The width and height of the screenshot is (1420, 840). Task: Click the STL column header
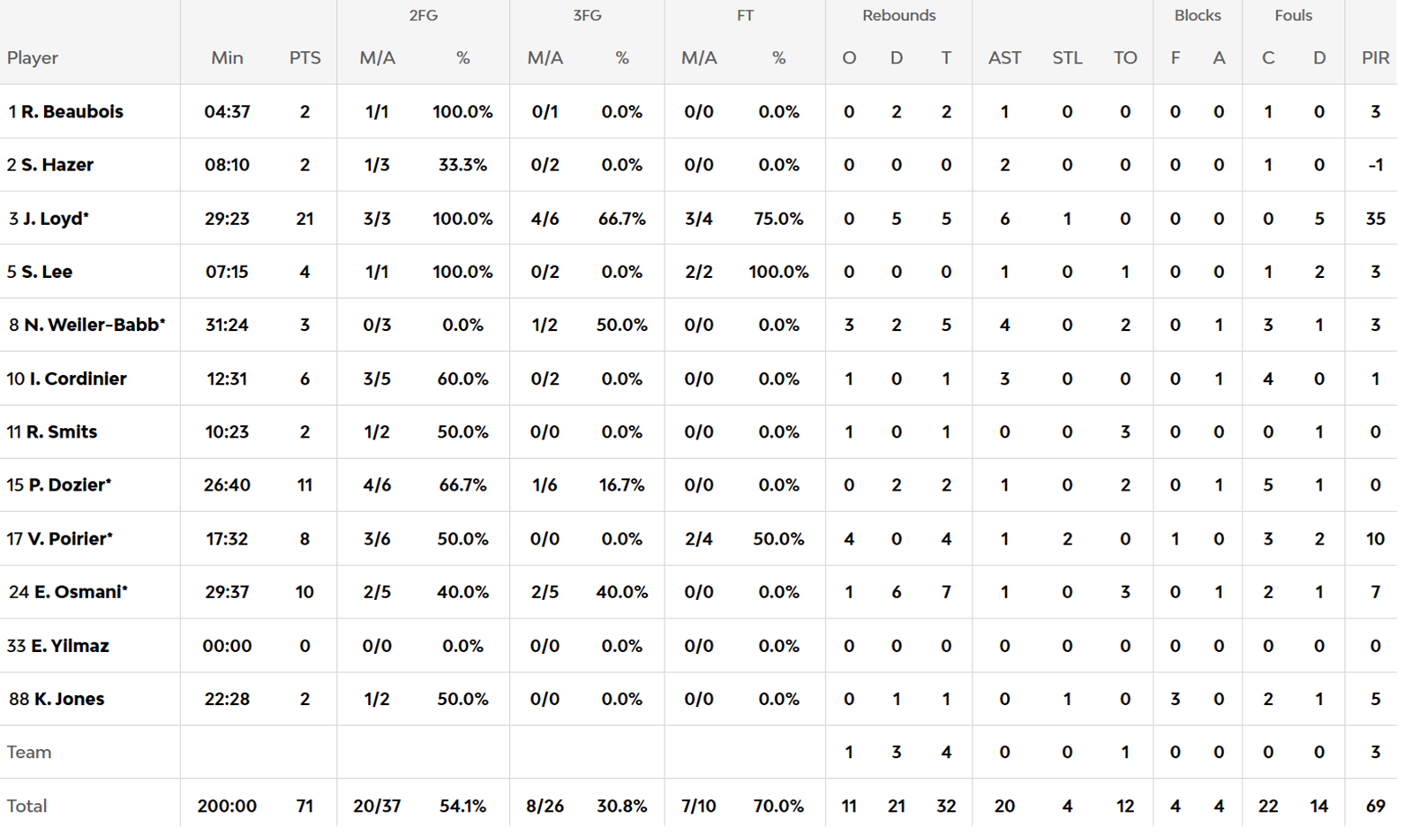pyautogui.click(x=1067, y=58)
